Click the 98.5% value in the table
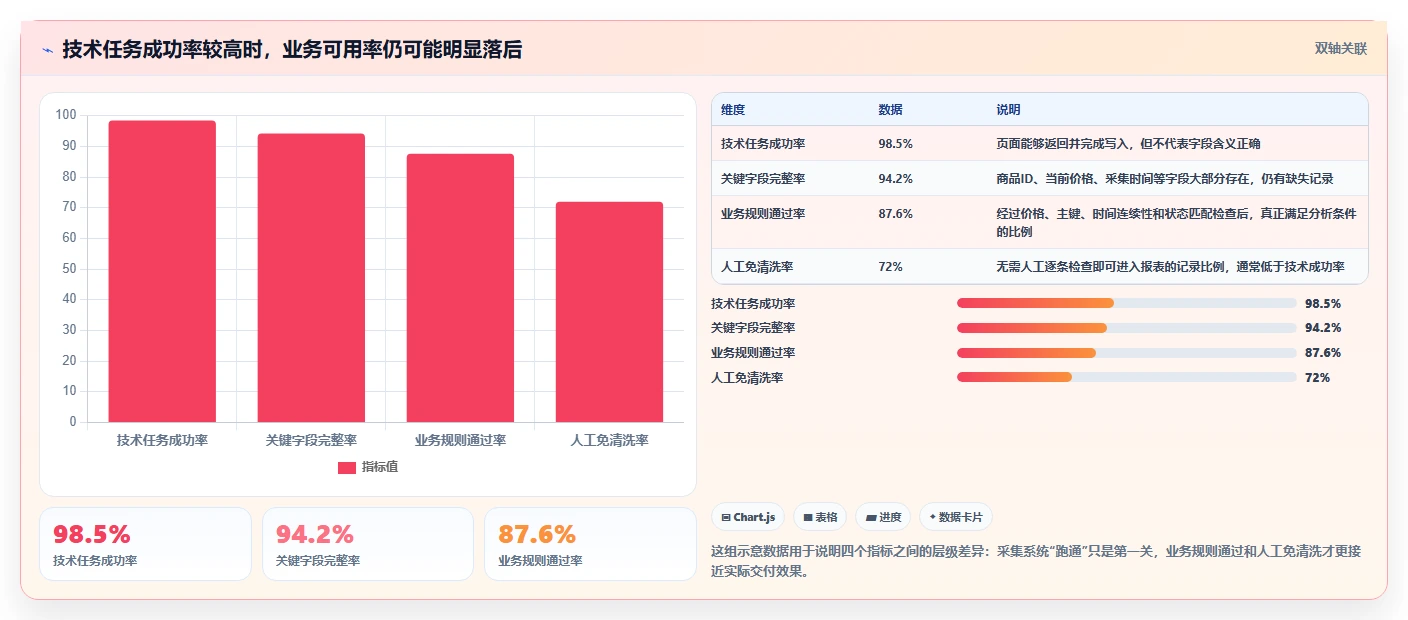This screenshot has height=620, width=1408. [x=896, y=144]
